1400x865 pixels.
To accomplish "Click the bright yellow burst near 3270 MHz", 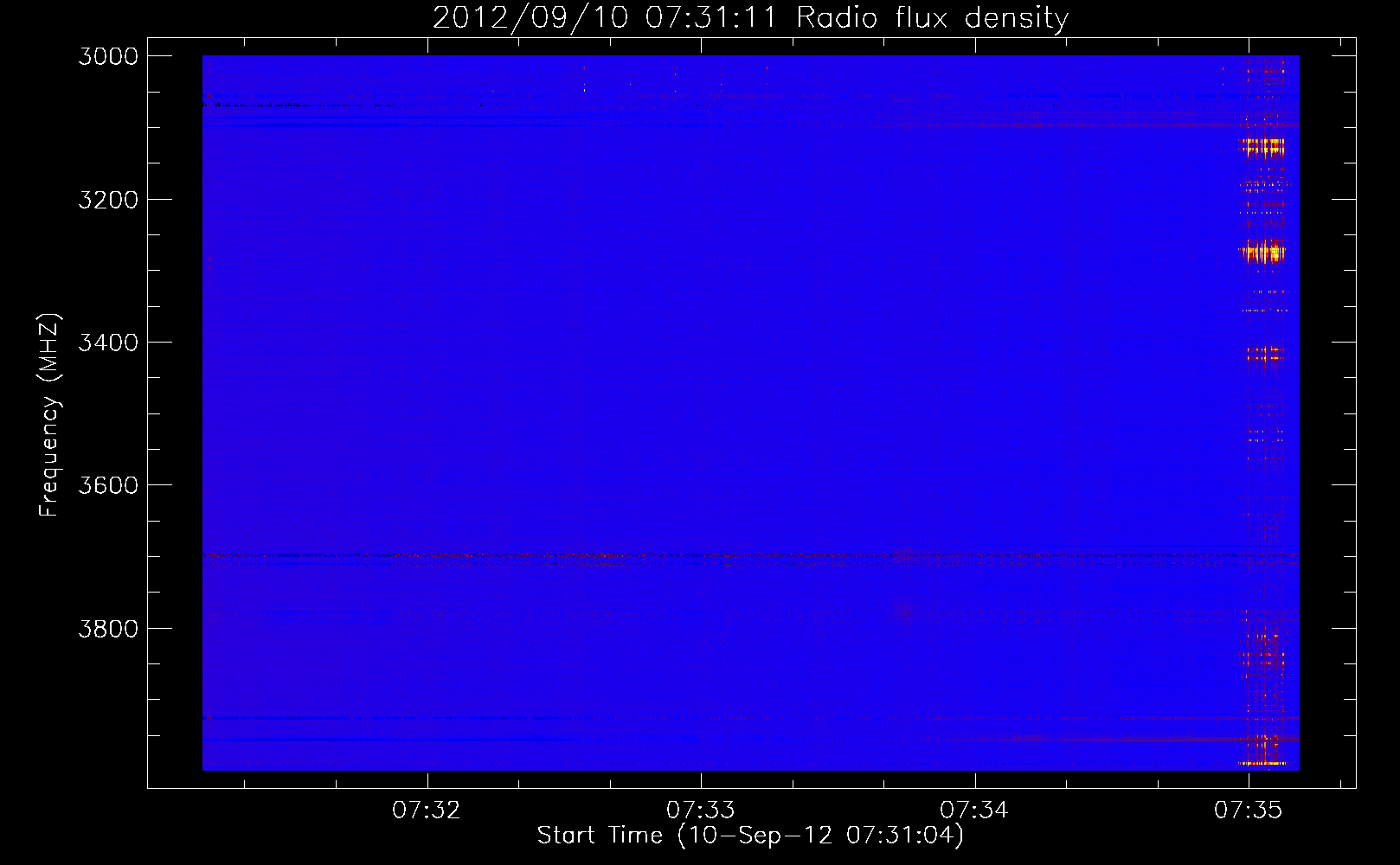I will [1263, 252].
